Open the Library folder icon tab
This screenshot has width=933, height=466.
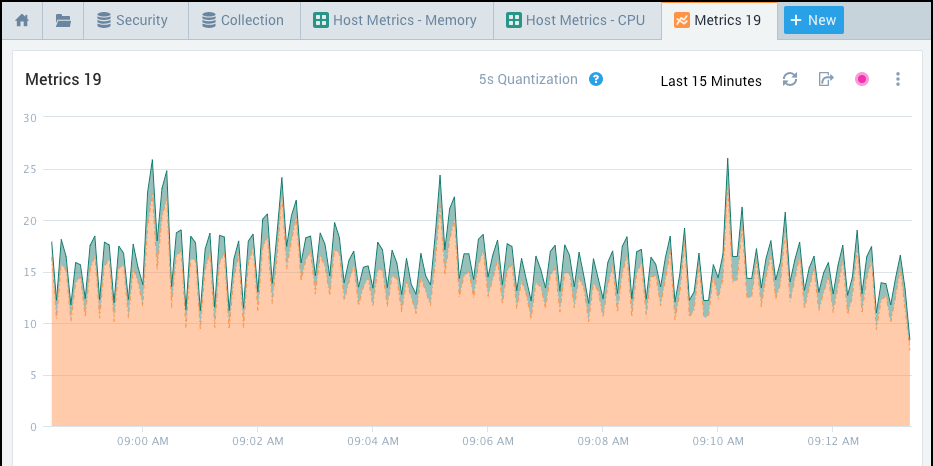coord(63,20)
